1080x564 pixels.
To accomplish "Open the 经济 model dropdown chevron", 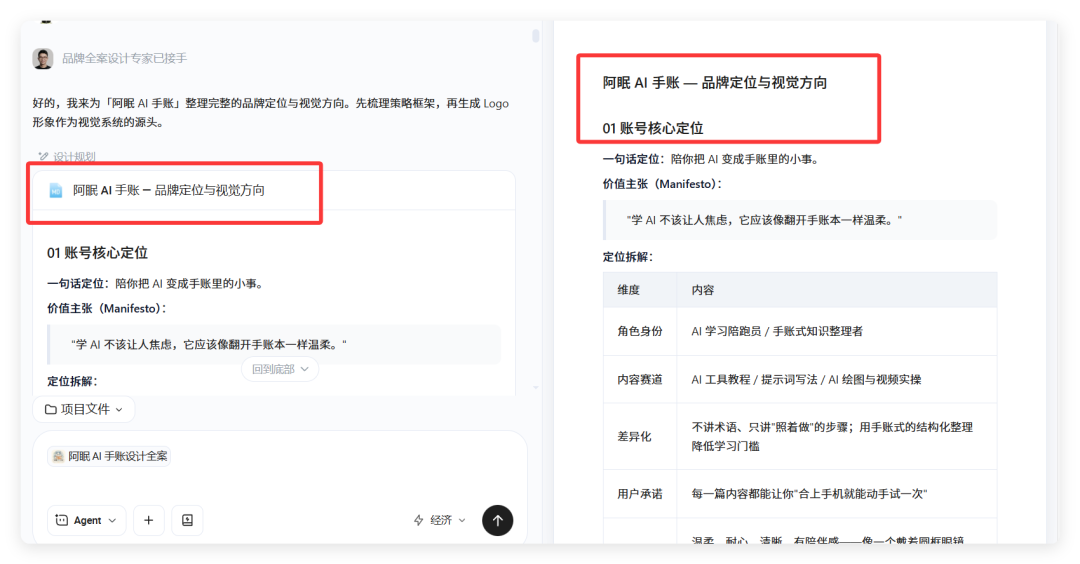I will 462,521.
